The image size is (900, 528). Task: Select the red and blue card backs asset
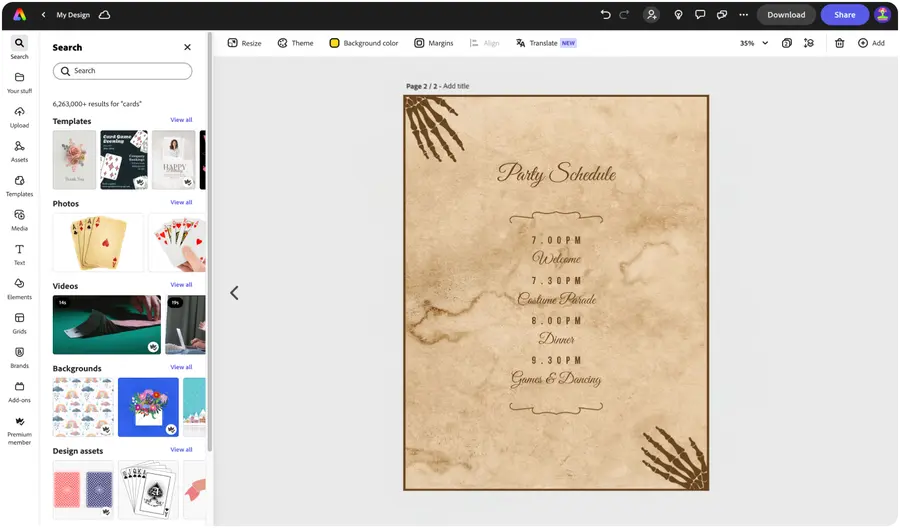[83, 490]
